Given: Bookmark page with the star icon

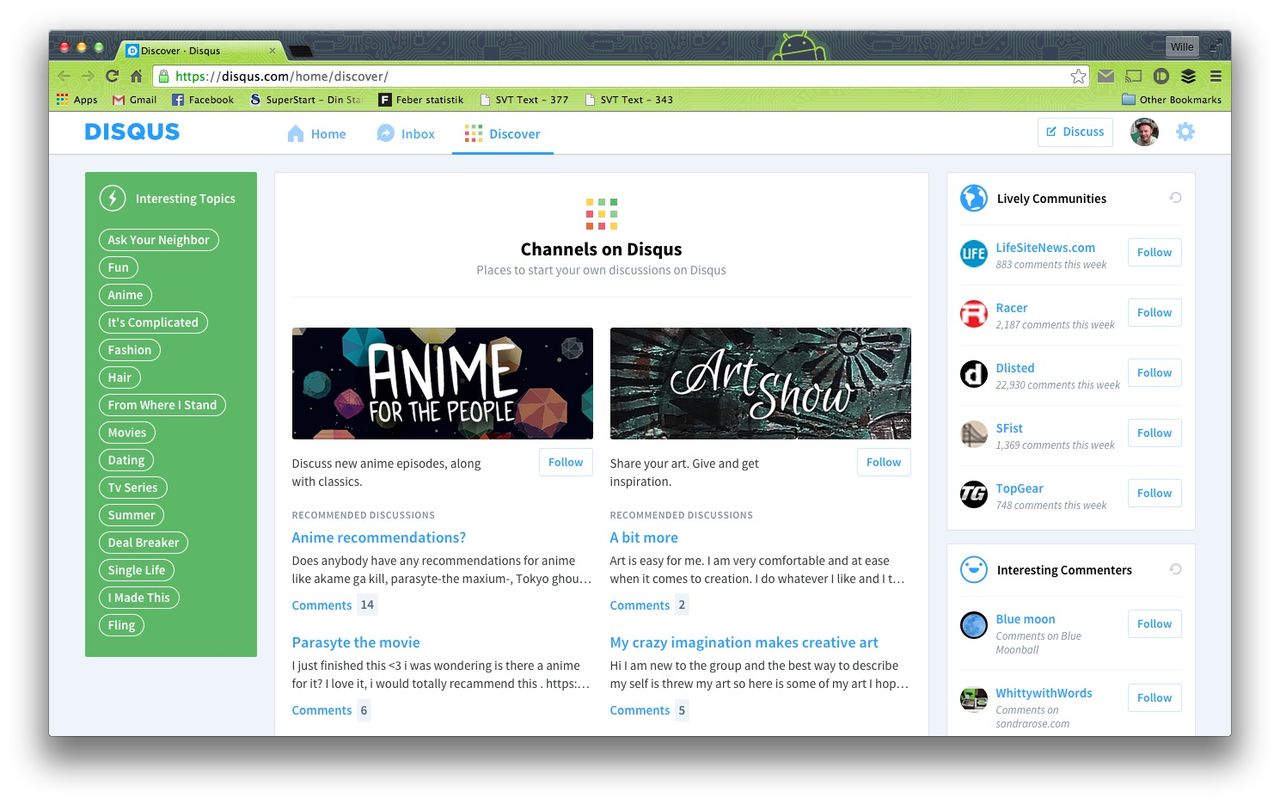Looking at the screenshot, I should click(1078, 76).
